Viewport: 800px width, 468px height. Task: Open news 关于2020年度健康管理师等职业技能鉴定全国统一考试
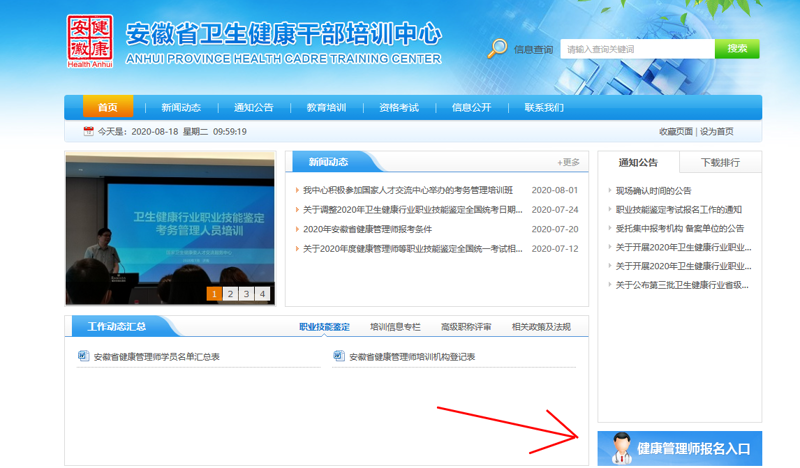pyautogui.click(x=412, y=249)
